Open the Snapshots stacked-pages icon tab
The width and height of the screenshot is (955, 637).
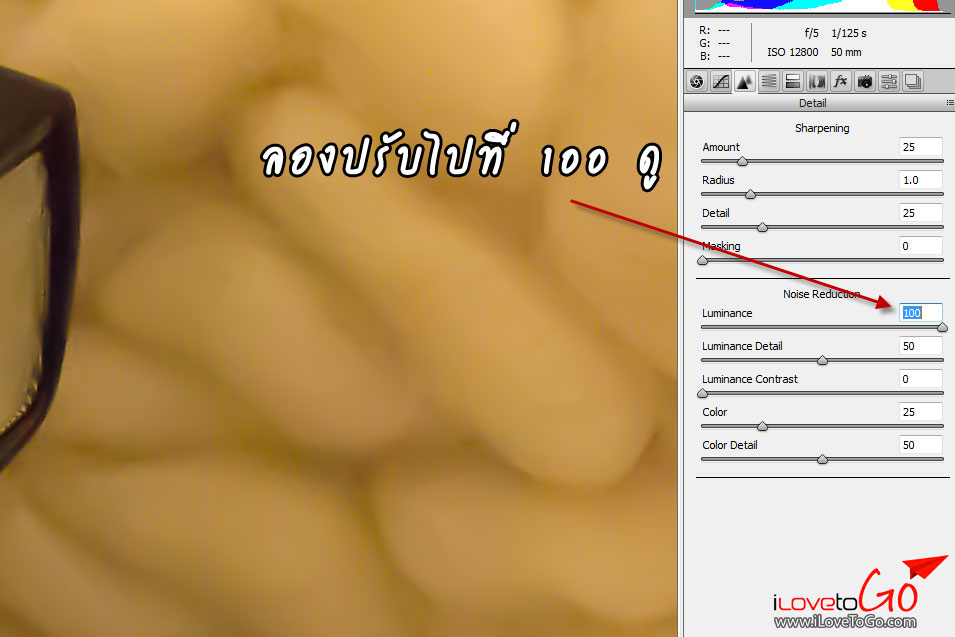(x=913, y=81)
